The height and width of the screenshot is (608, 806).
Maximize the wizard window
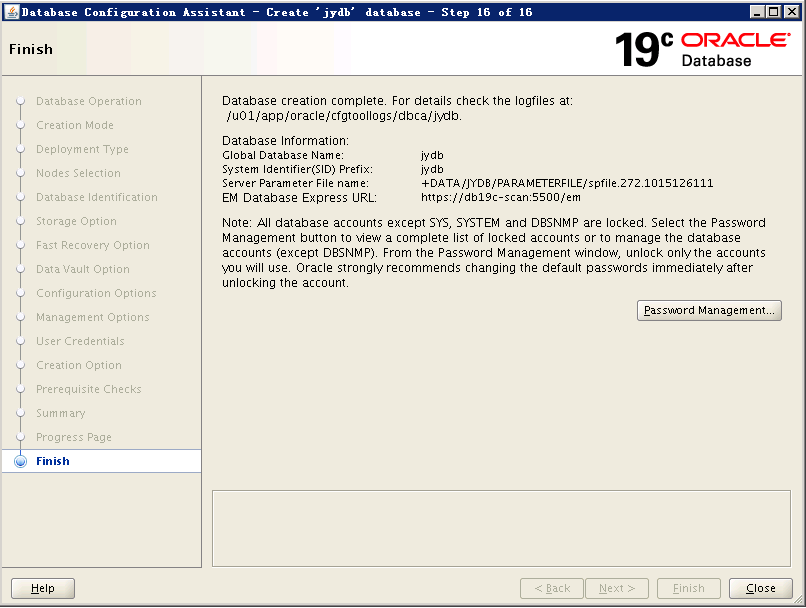[x=773, y=11]
